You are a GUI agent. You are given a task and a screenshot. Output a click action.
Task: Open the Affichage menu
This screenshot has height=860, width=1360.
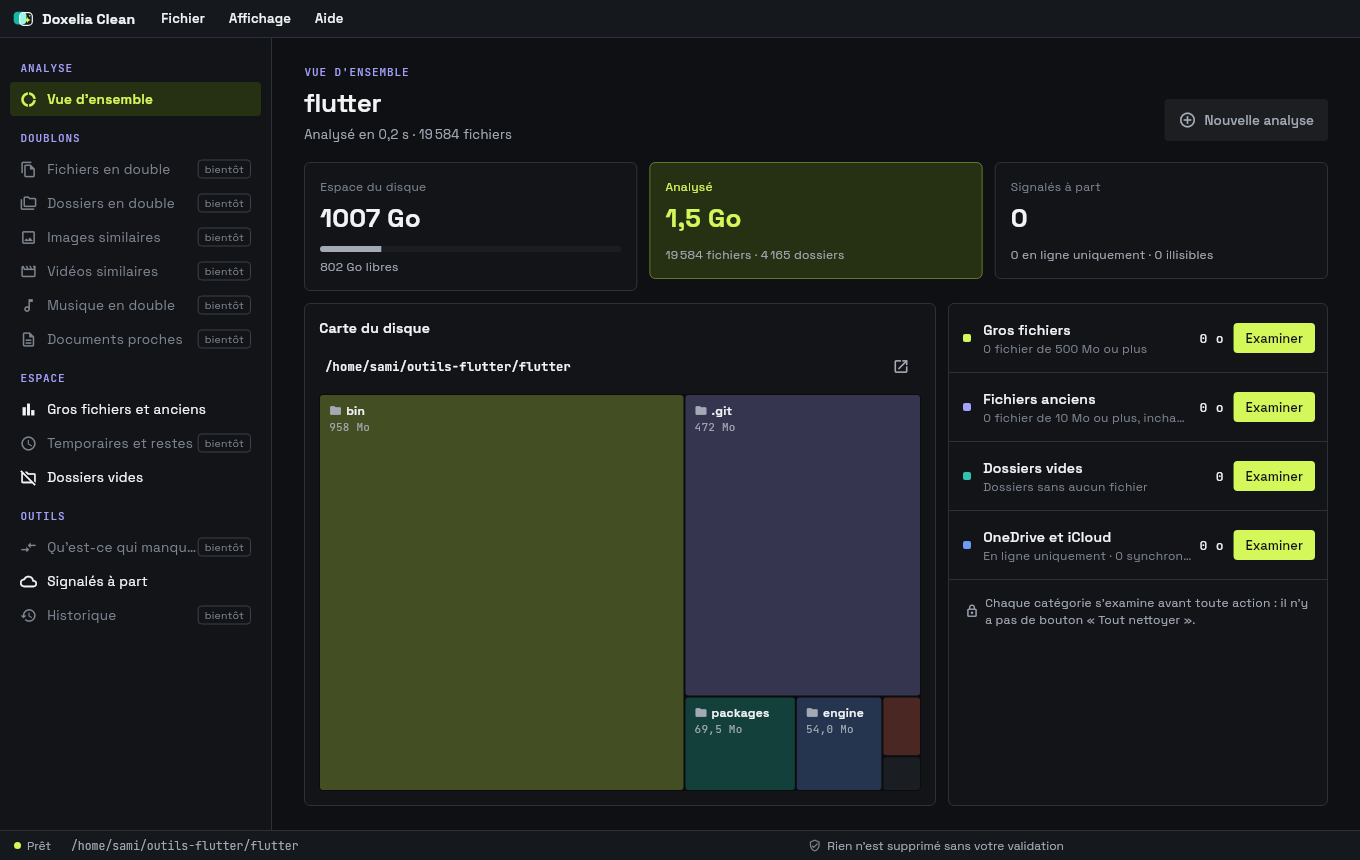[x=260, y=19]
